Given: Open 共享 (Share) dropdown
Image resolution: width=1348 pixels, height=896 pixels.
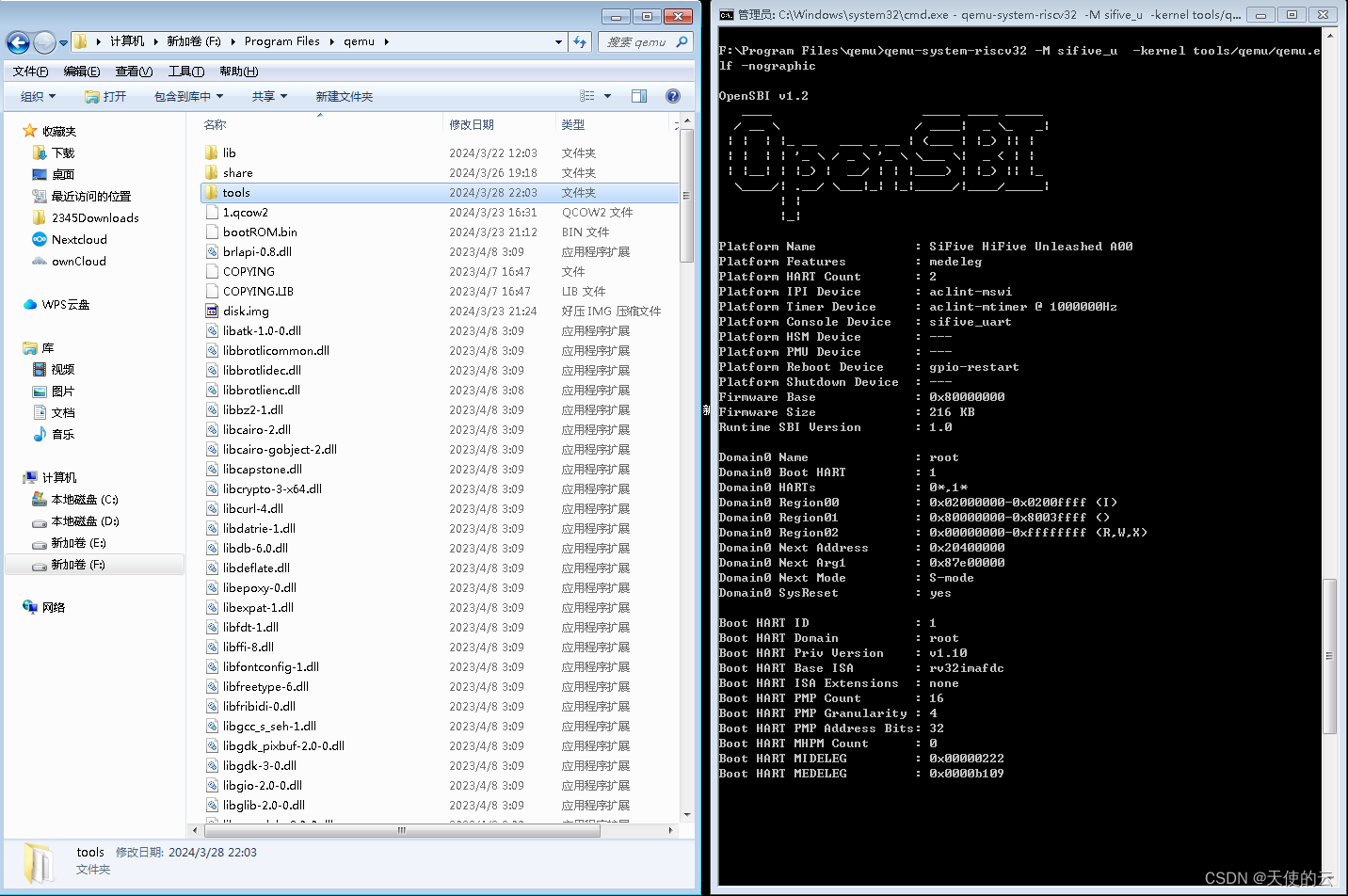Looking at the screenshot, I should [x=269, y=96].
